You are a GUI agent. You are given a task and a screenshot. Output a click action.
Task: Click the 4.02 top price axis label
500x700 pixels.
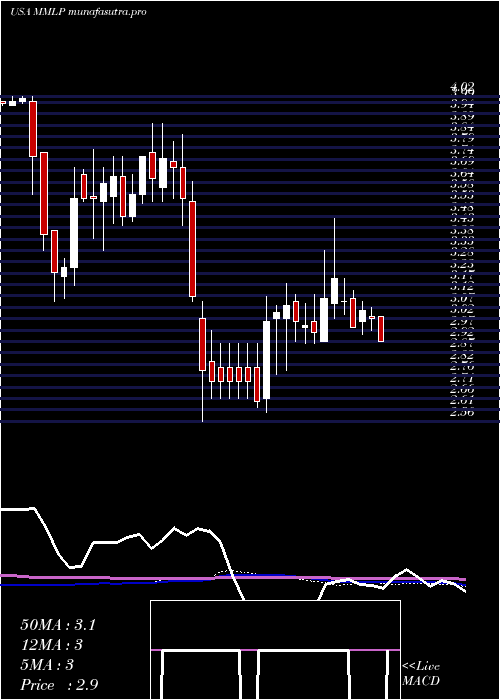point(462,86)
